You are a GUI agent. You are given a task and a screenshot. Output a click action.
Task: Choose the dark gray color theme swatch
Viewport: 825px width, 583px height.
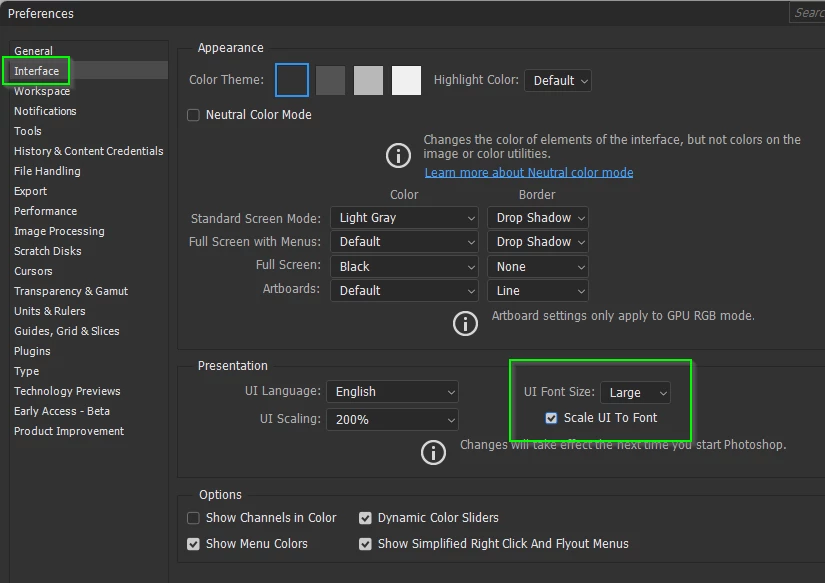click(330, 80)
